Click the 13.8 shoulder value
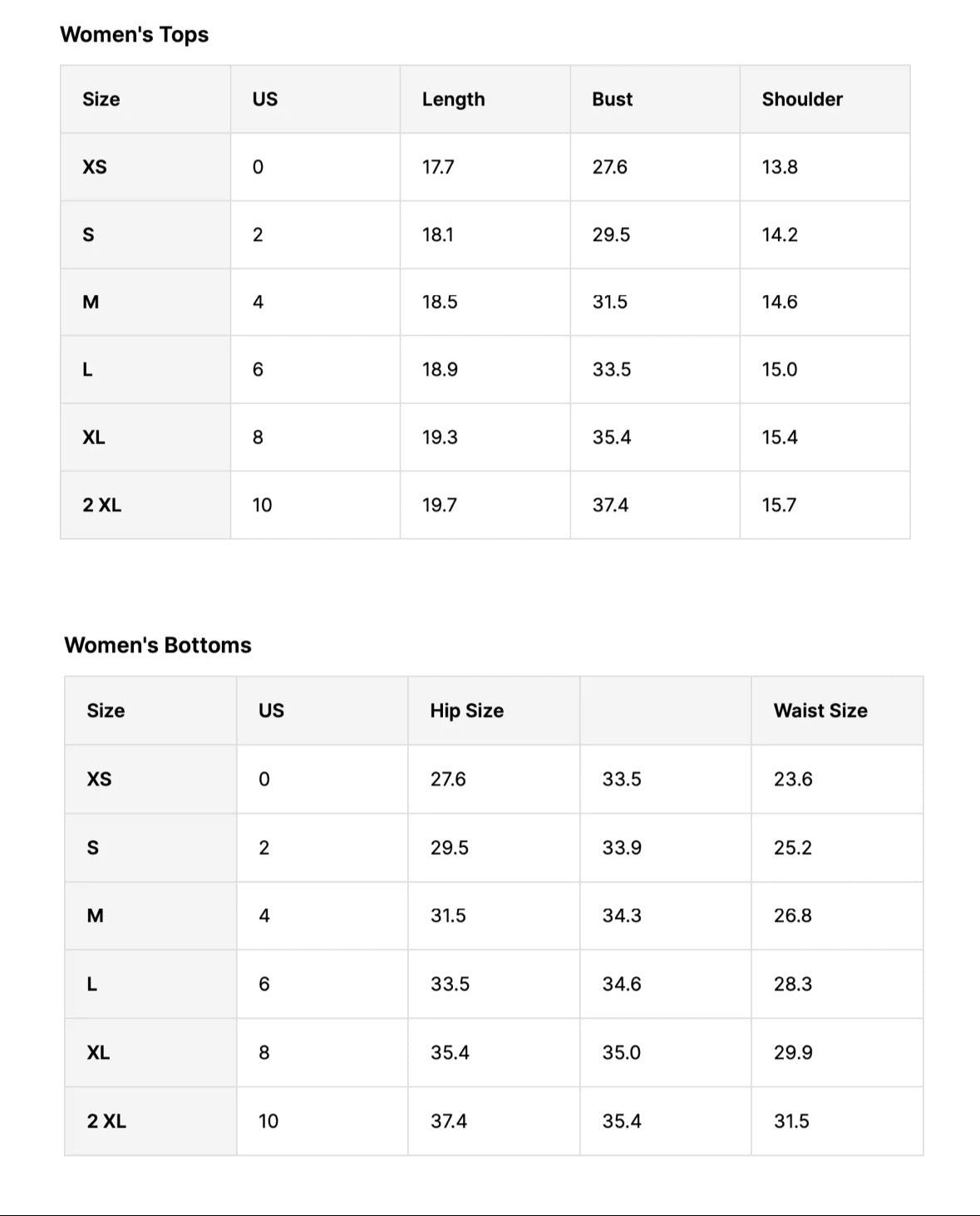980x1216 pixels. (x=780, y=167)
